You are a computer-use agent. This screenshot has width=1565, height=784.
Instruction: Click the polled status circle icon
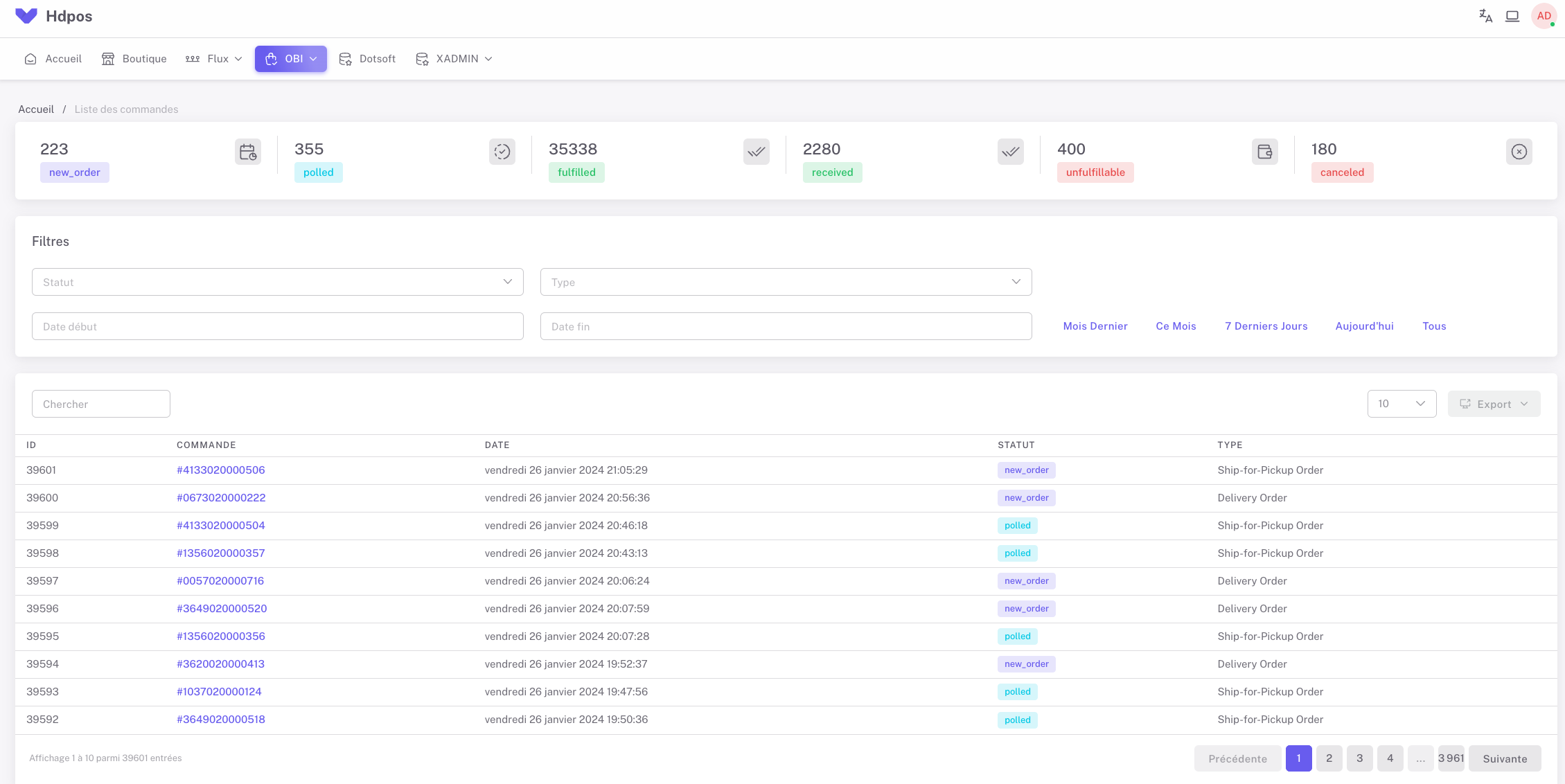[502, 152]
